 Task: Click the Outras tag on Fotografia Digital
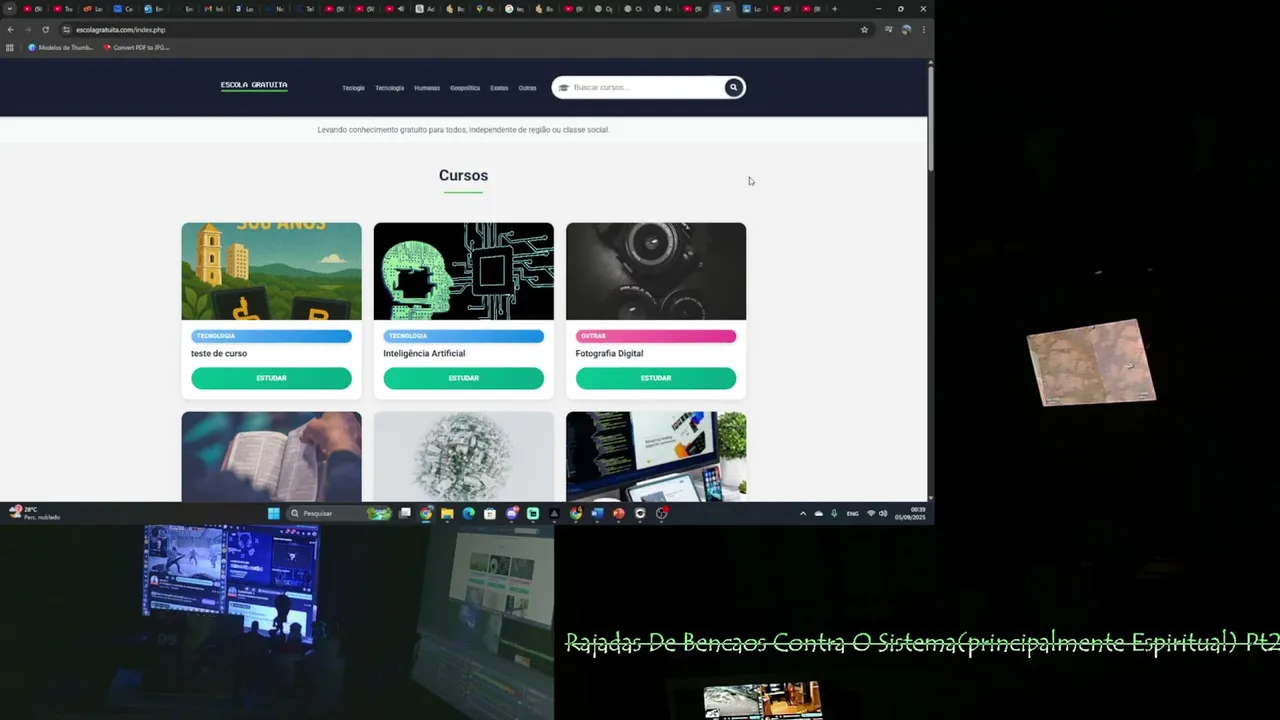click(x=655, y=336)
